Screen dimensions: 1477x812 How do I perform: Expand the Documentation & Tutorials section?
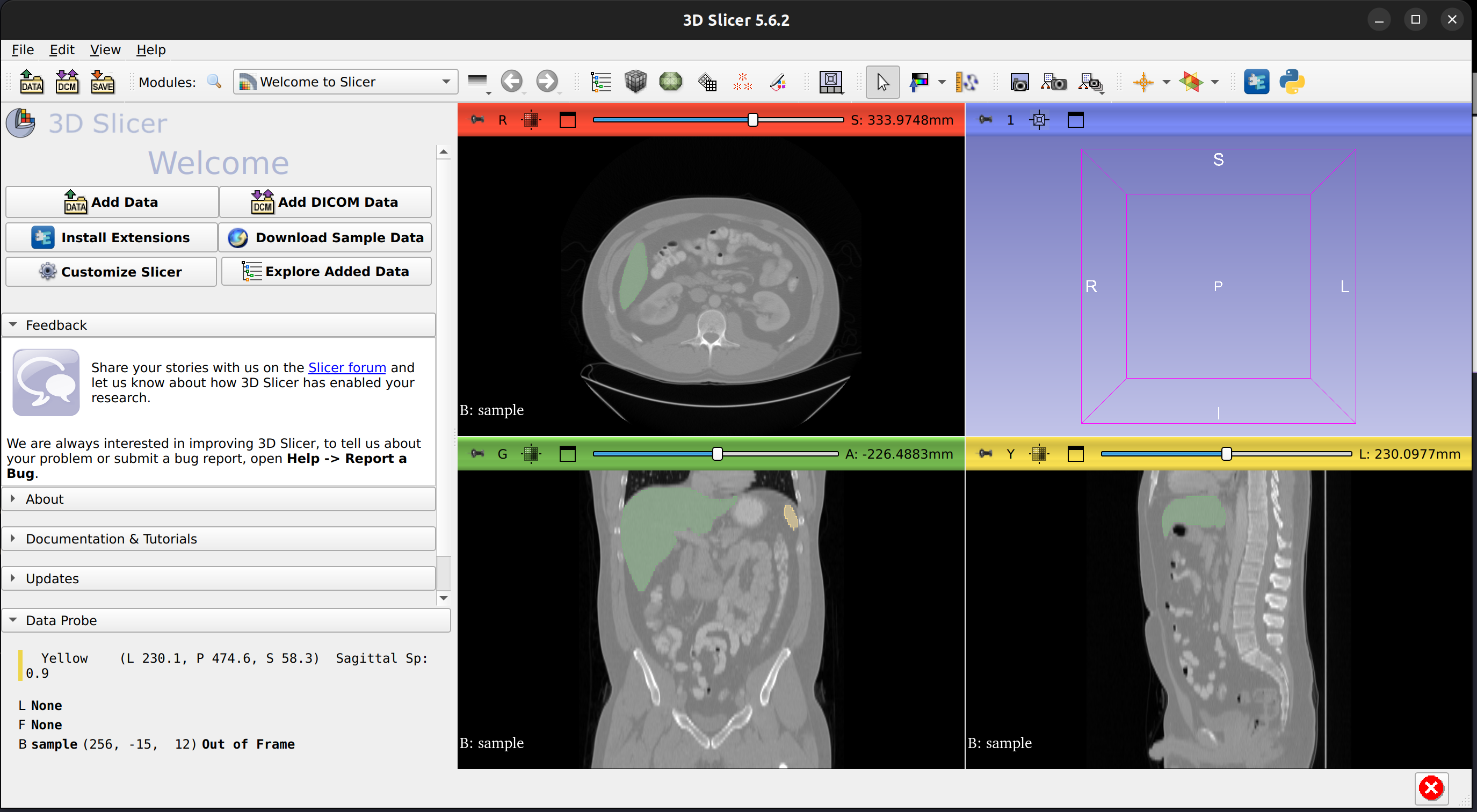[x=219, y=539]
